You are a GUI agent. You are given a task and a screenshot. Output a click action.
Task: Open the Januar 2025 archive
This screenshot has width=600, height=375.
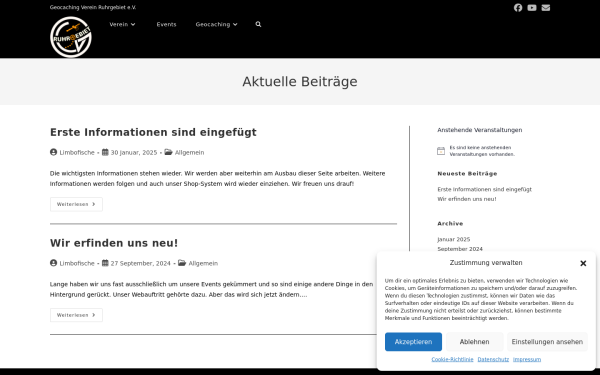tap(454, 240)
